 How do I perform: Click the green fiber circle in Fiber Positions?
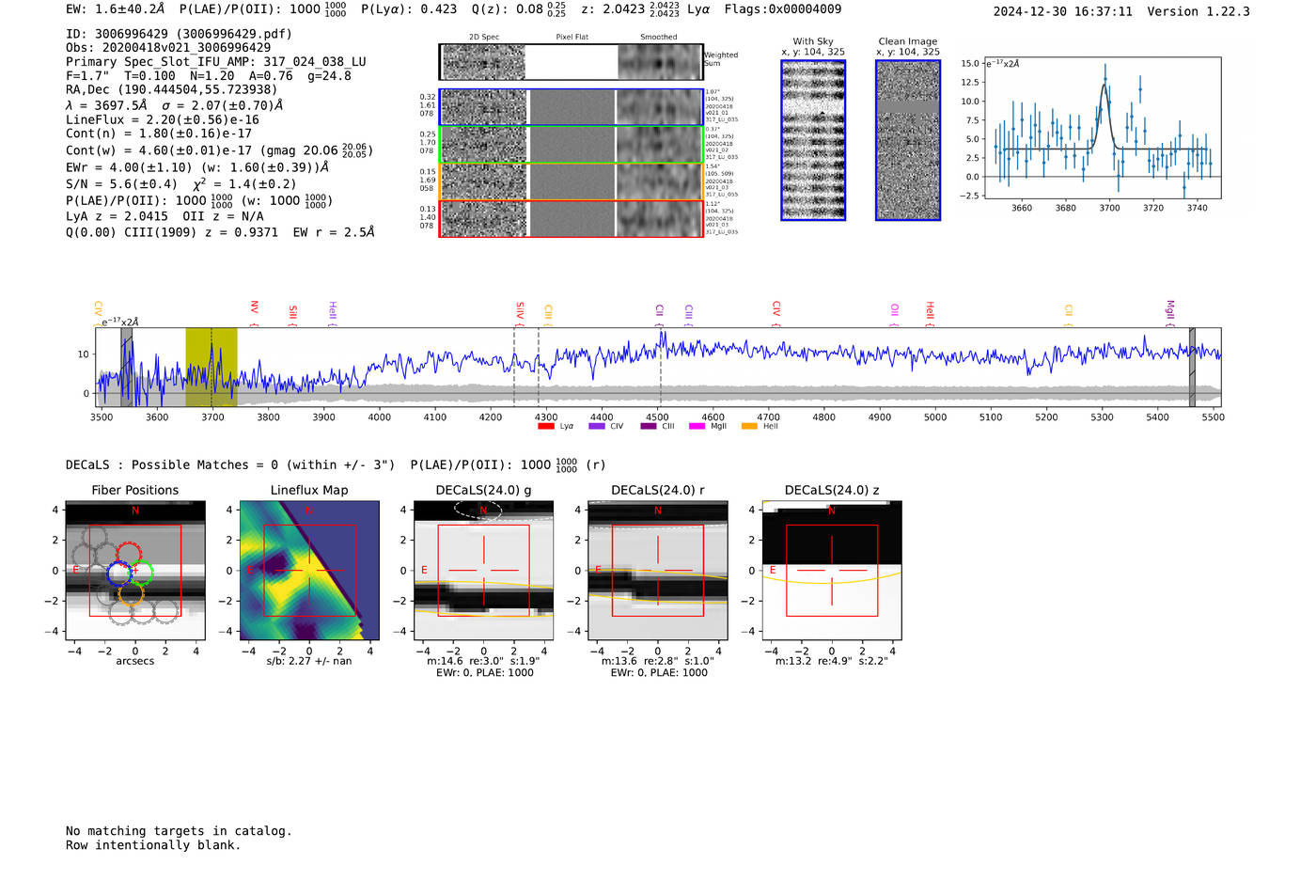click(141, 573)
